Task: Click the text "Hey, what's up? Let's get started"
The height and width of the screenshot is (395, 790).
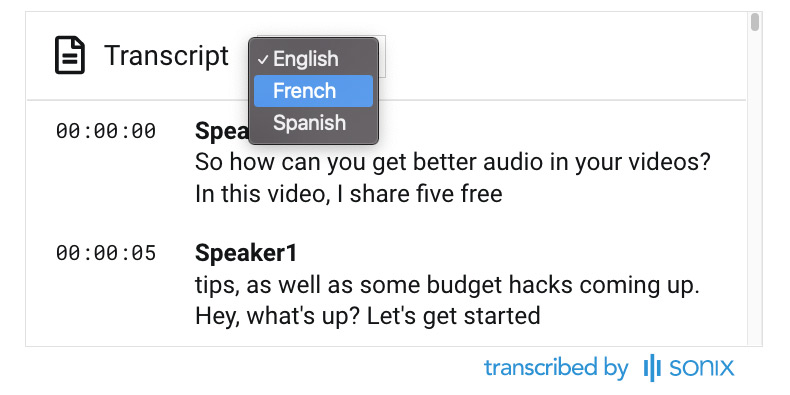Action: [x=368, y=316]
